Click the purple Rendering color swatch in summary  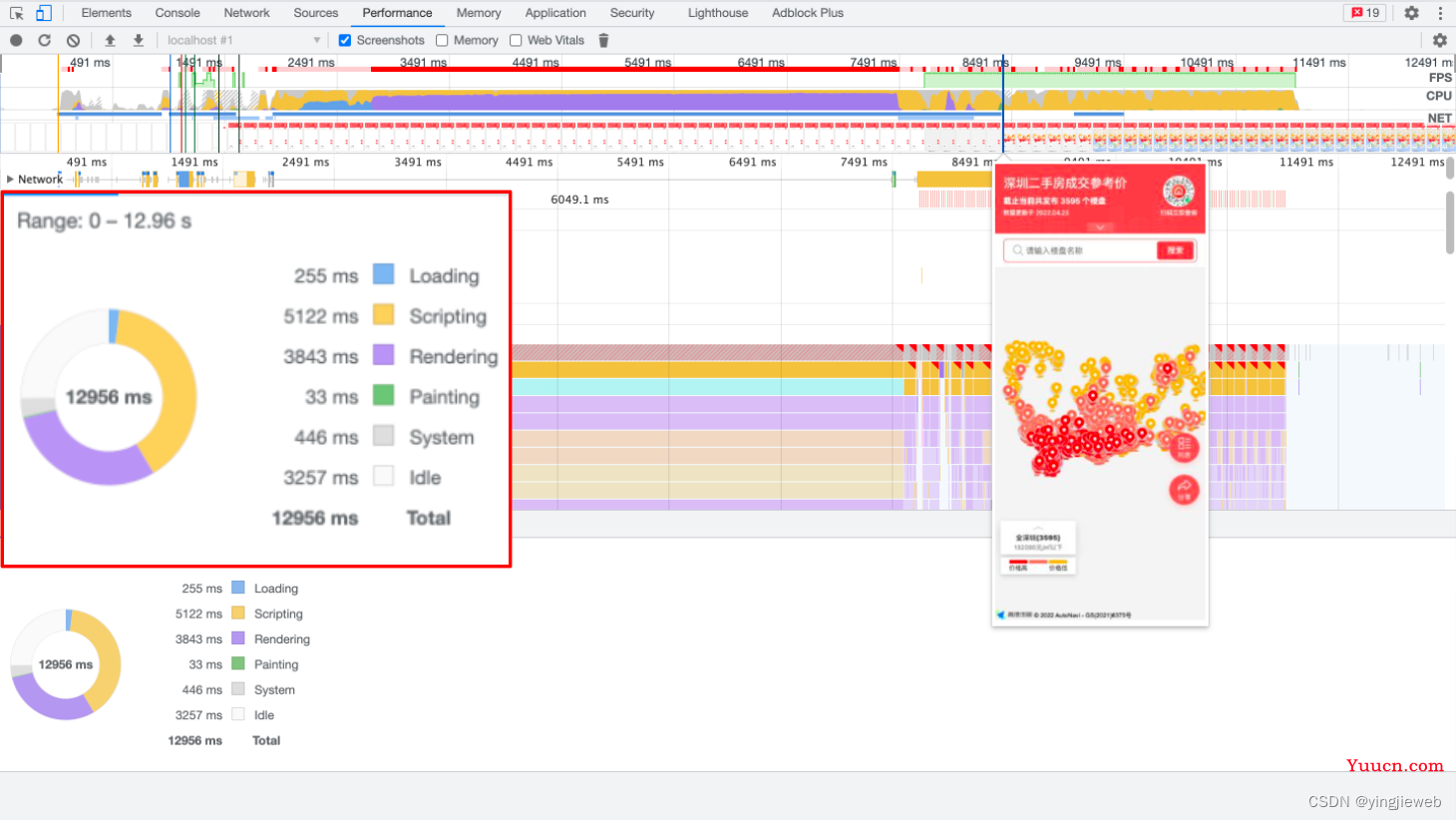click(238, 637)
